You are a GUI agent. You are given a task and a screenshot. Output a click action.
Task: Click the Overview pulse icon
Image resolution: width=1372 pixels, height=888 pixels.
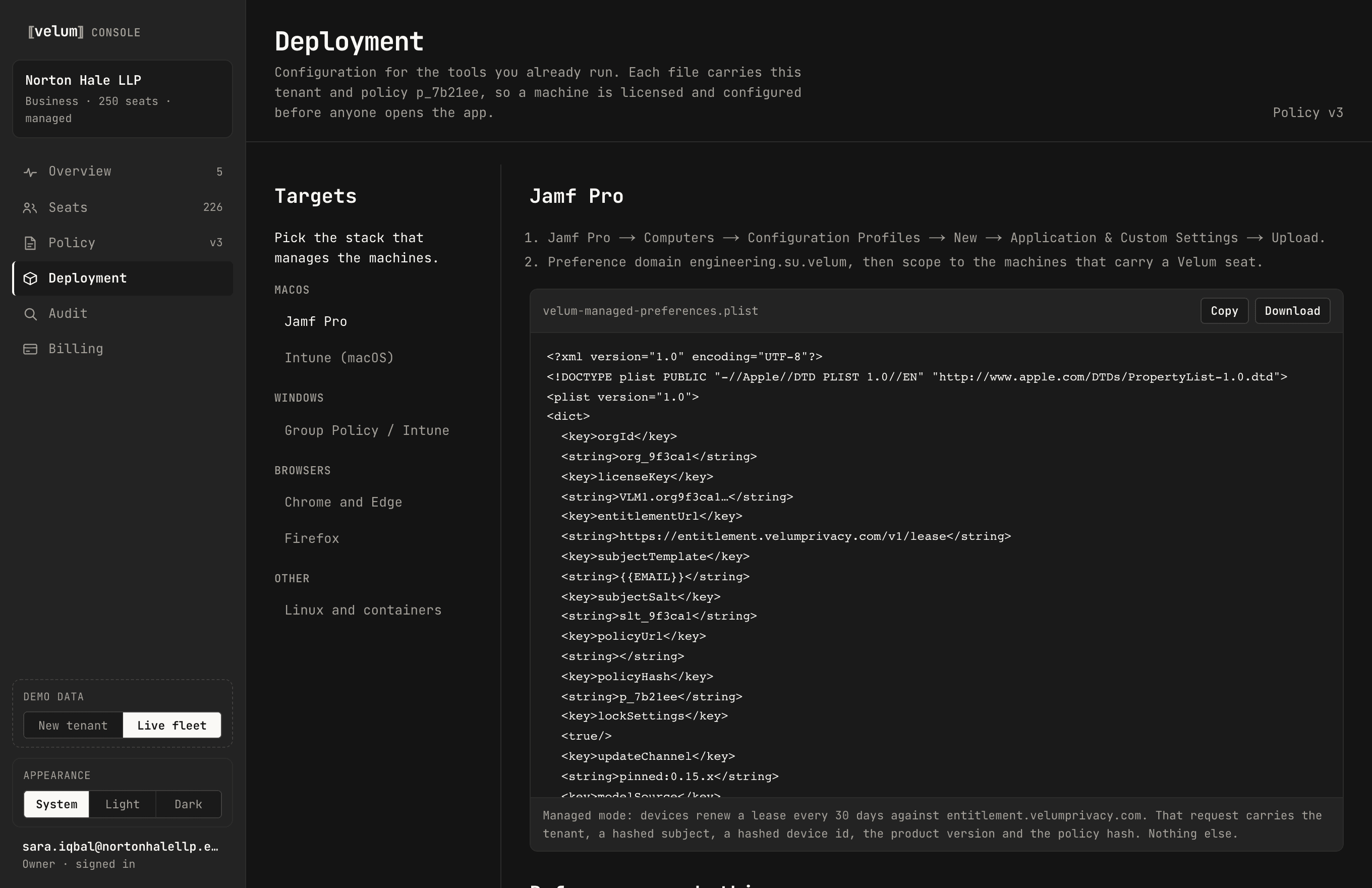[30, 172]
